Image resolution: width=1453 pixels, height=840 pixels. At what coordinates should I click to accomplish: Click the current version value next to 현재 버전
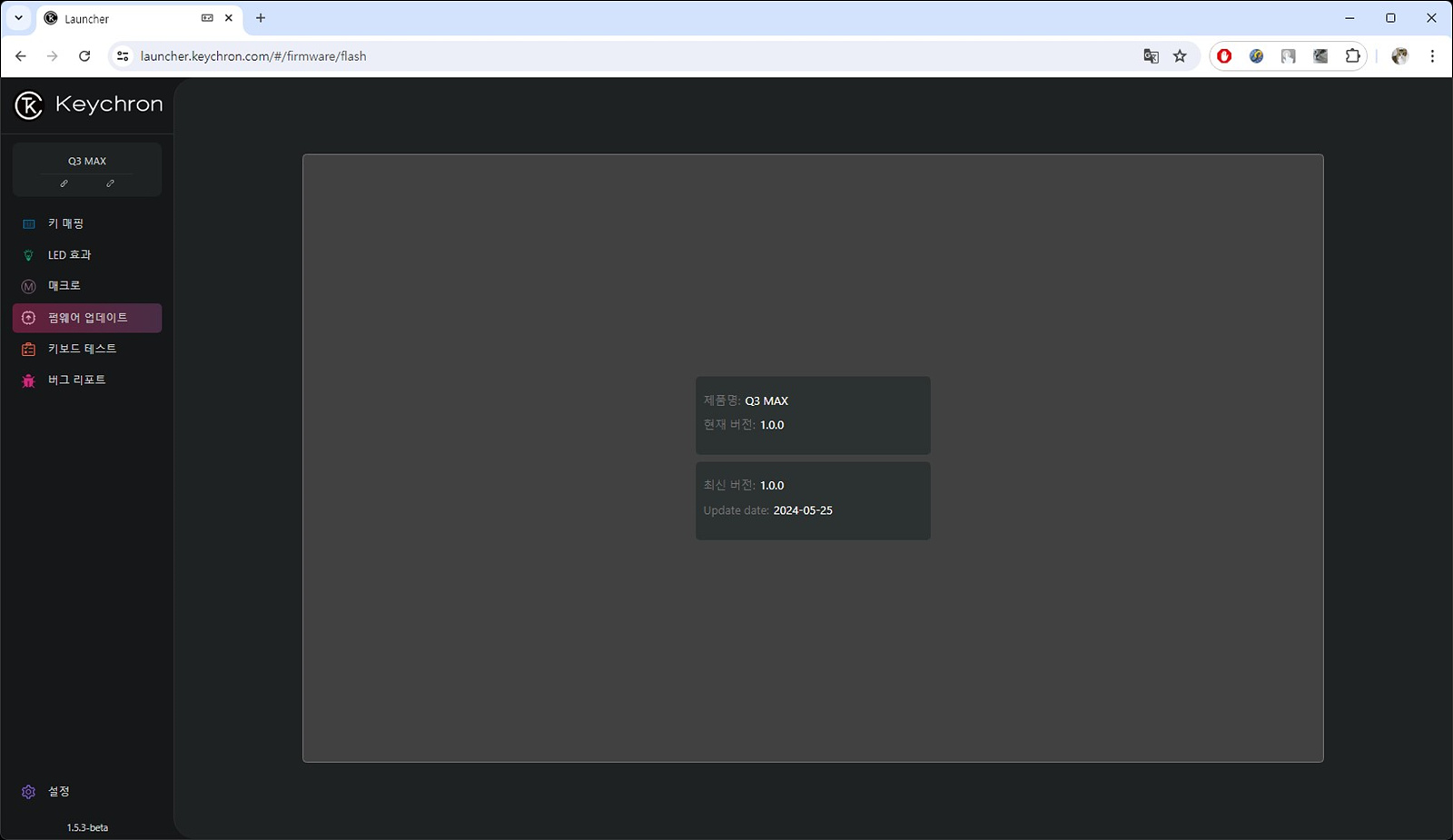coord(772,425)
